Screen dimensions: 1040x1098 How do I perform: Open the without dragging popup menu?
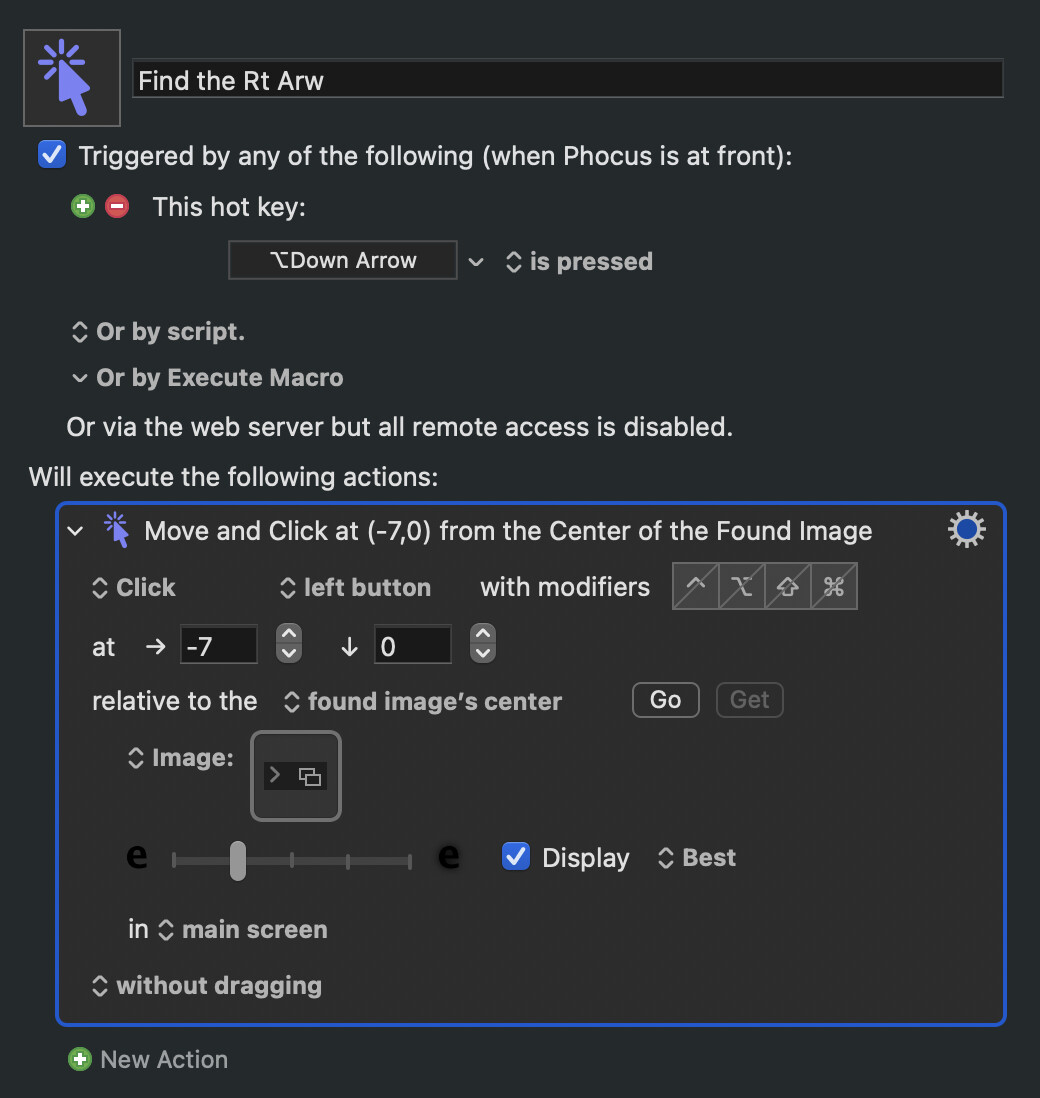pos(207,985)
